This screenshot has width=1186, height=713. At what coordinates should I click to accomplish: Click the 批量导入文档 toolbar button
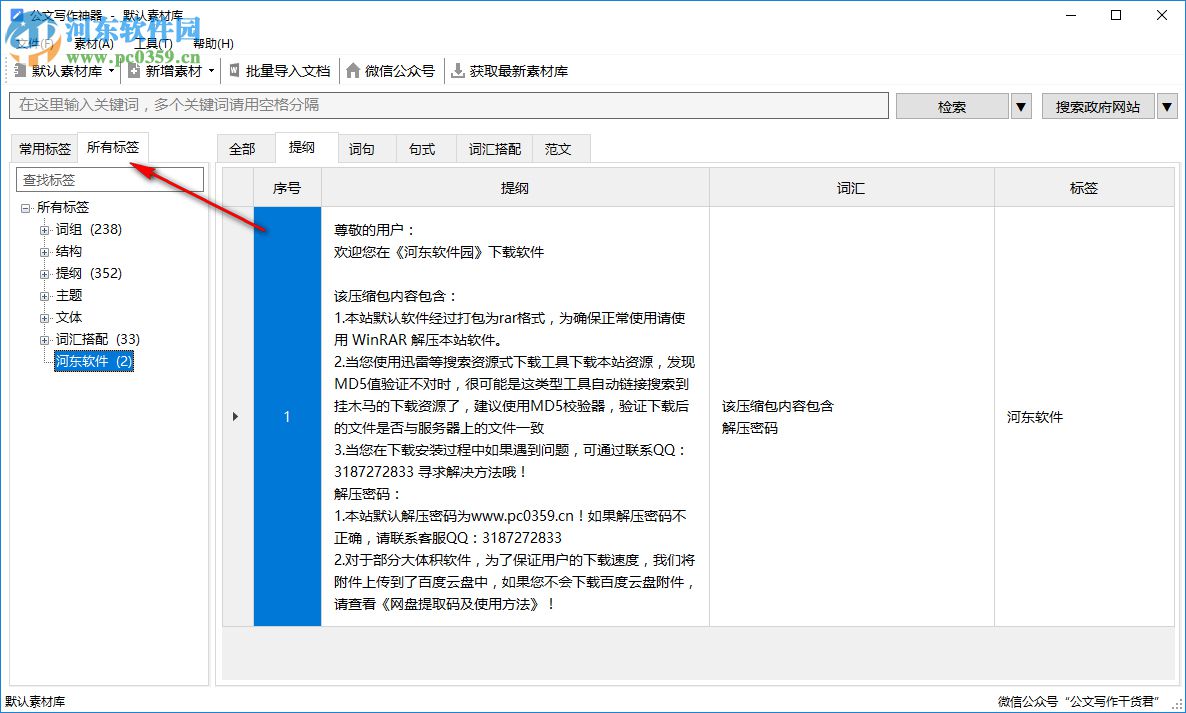click(x=280, y=71)
